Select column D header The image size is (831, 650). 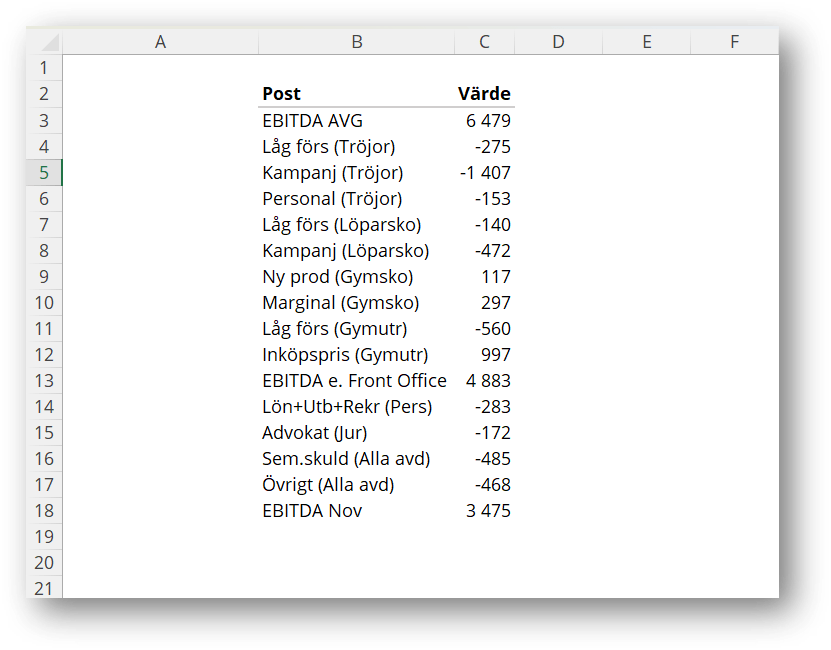click(558, 41)
